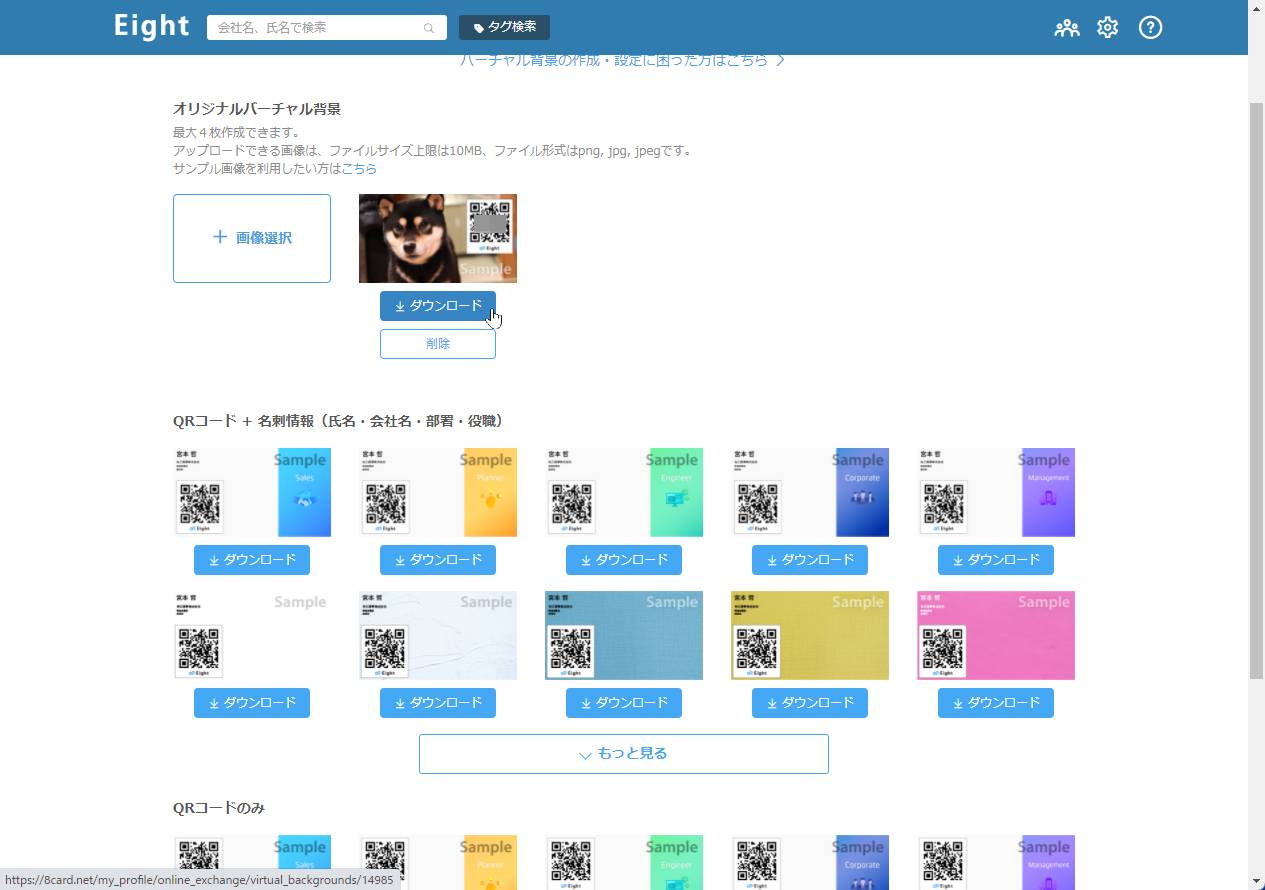Download the Engineer card background
Image resolution: width=1265 pixels, height=890 pixels.
[624, 560]
